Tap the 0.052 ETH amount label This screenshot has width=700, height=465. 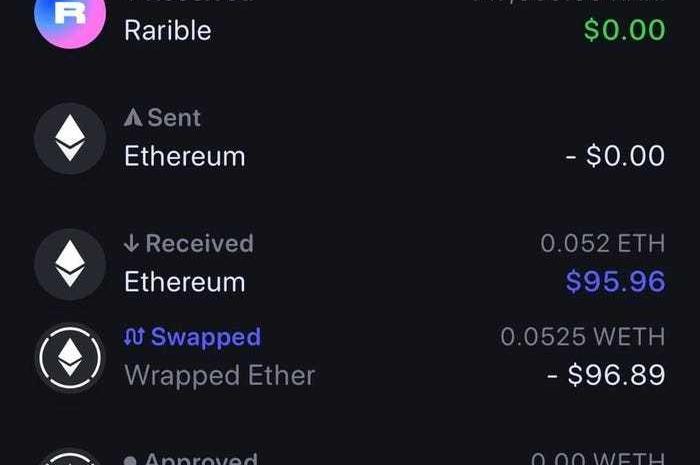pos(603,244)
